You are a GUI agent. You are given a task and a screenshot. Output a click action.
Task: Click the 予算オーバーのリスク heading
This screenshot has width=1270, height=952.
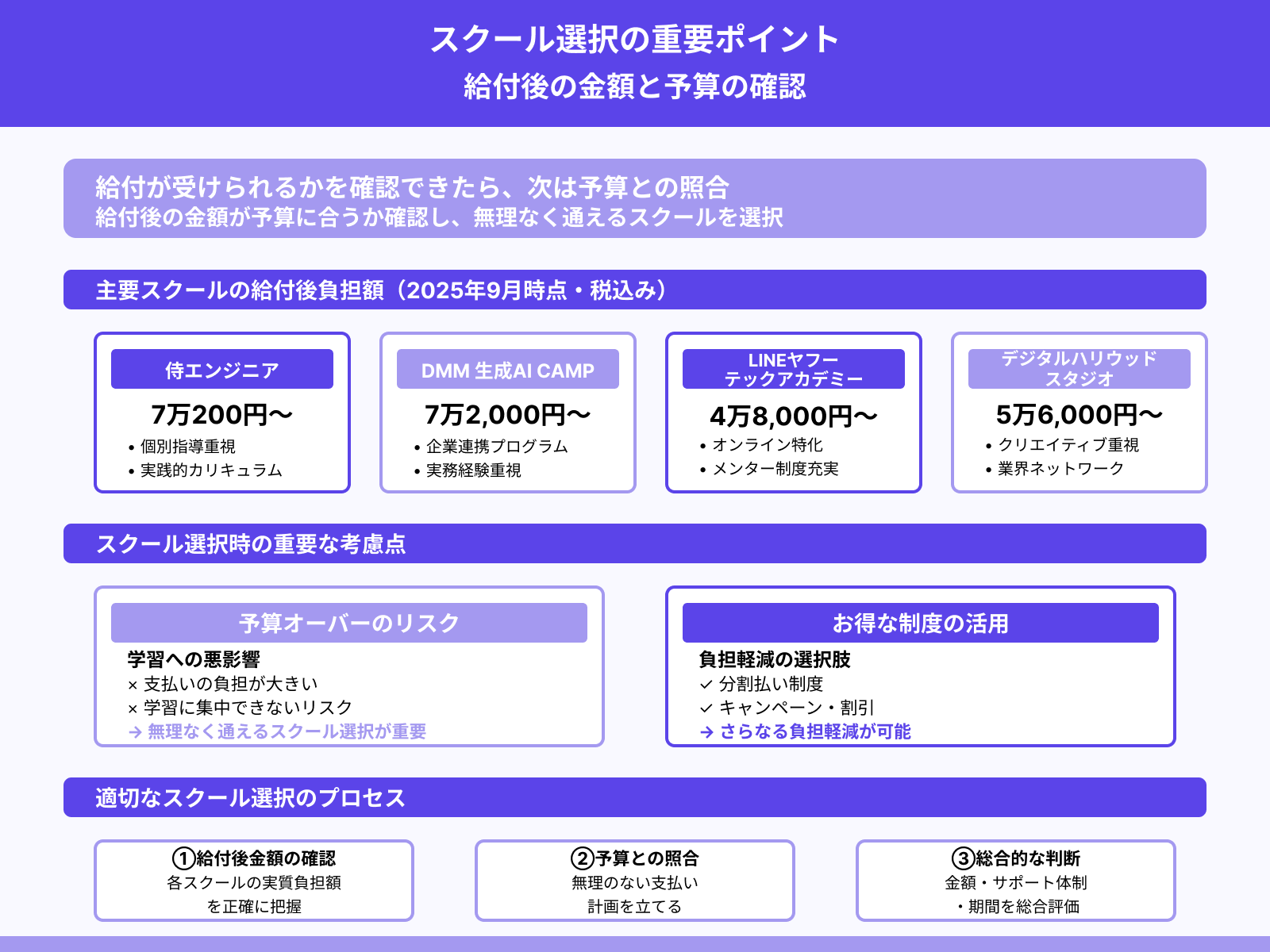(x=349, y=624)
